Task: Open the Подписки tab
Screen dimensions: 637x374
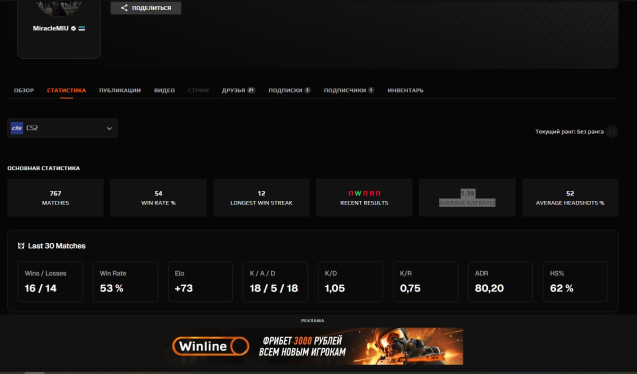Action: click(289, 90)
